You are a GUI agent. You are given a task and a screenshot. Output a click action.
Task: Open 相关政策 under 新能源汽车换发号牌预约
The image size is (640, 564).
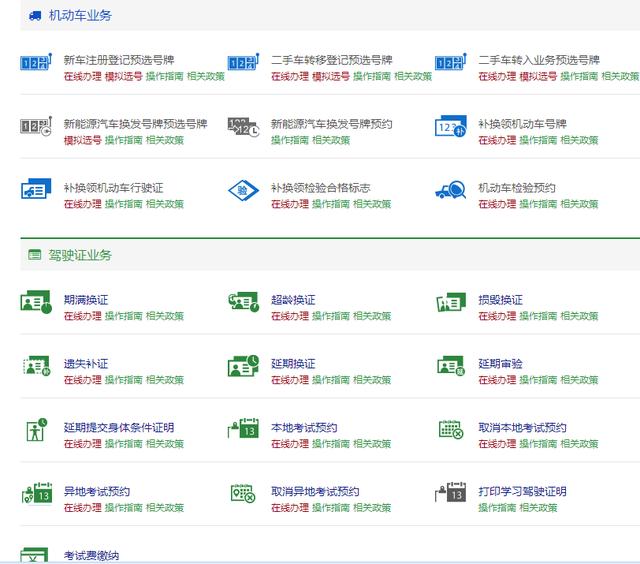tap(331, 140)
